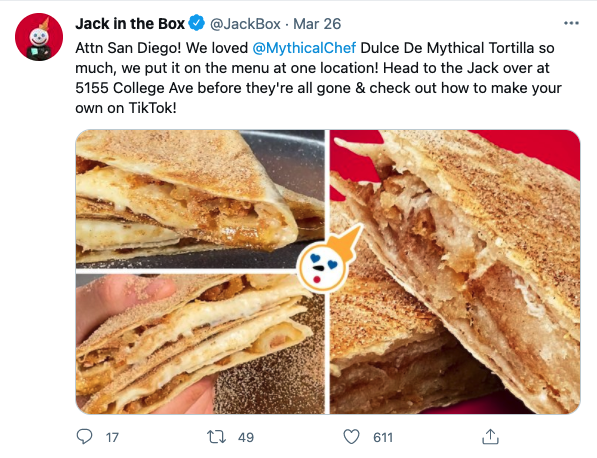This screenshot has width=597, height=458.
Task: Open the Mar 26 tweet timestamp
Action: tap(317, 24)
